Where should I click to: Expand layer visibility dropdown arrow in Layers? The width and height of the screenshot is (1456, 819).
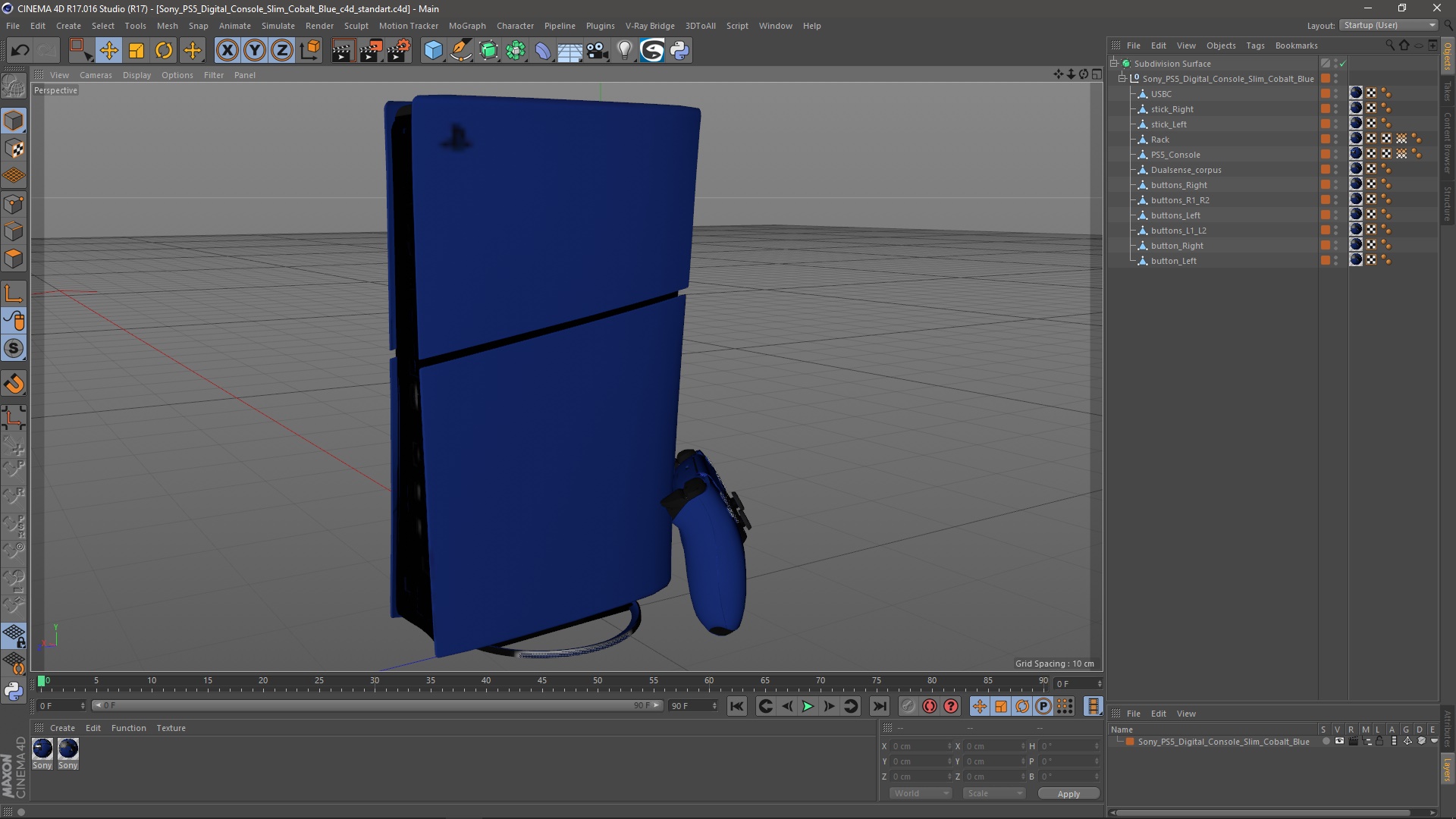(1434, 742)
